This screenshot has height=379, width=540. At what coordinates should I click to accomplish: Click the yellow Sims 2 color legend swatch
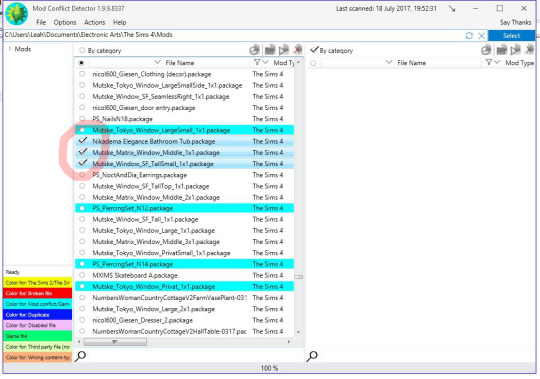[38, 283]
